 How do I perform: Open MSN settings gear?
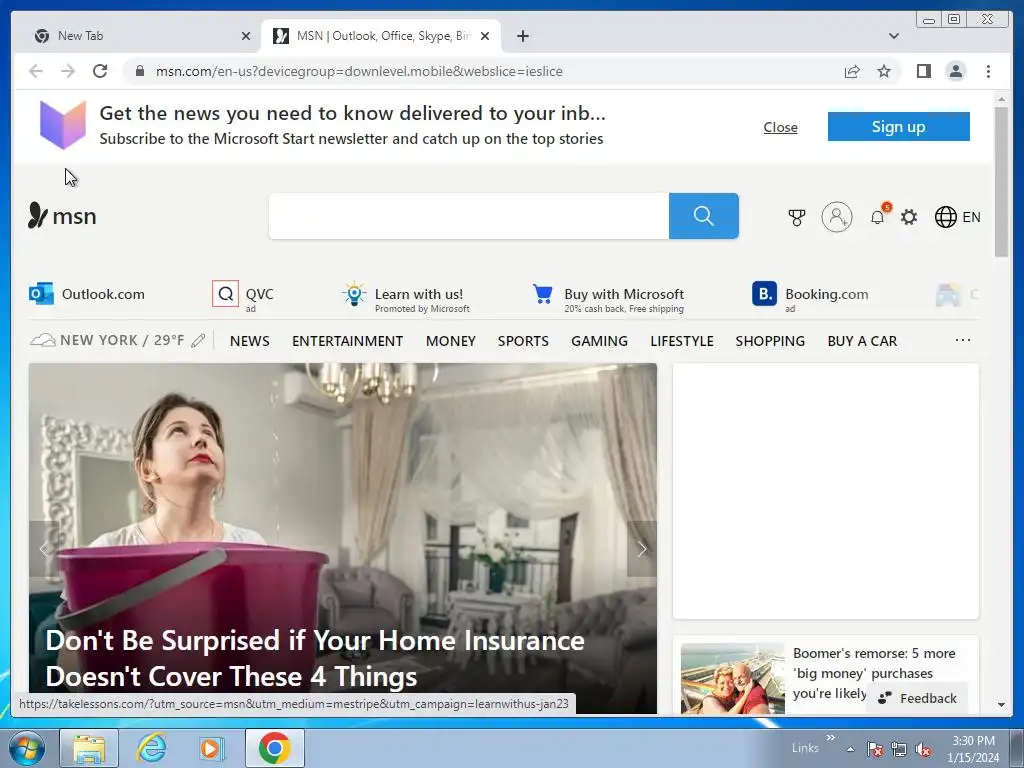909,217
